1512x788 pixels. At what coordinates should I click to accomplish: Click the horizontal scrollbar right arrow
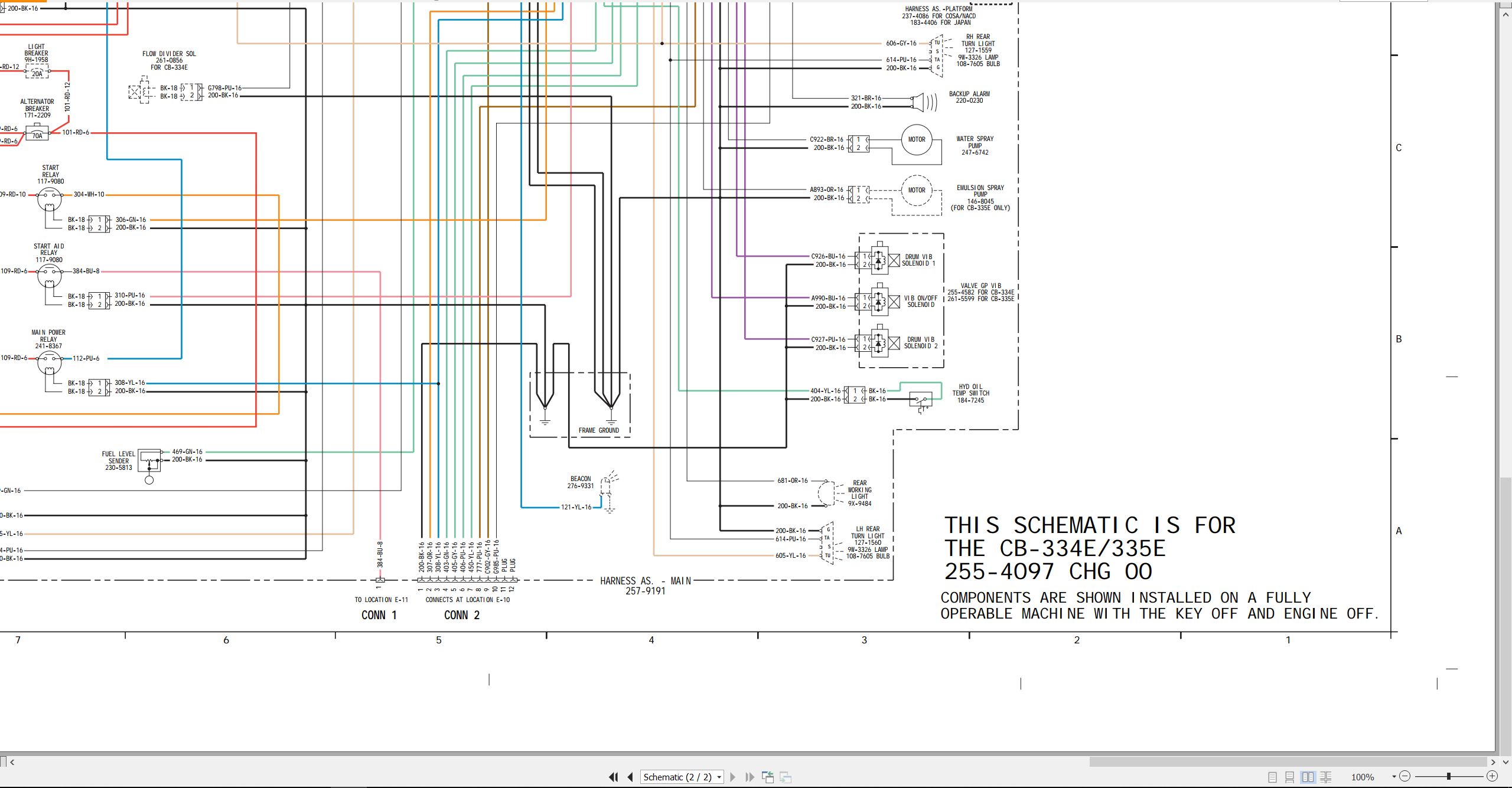point(1493,762)
